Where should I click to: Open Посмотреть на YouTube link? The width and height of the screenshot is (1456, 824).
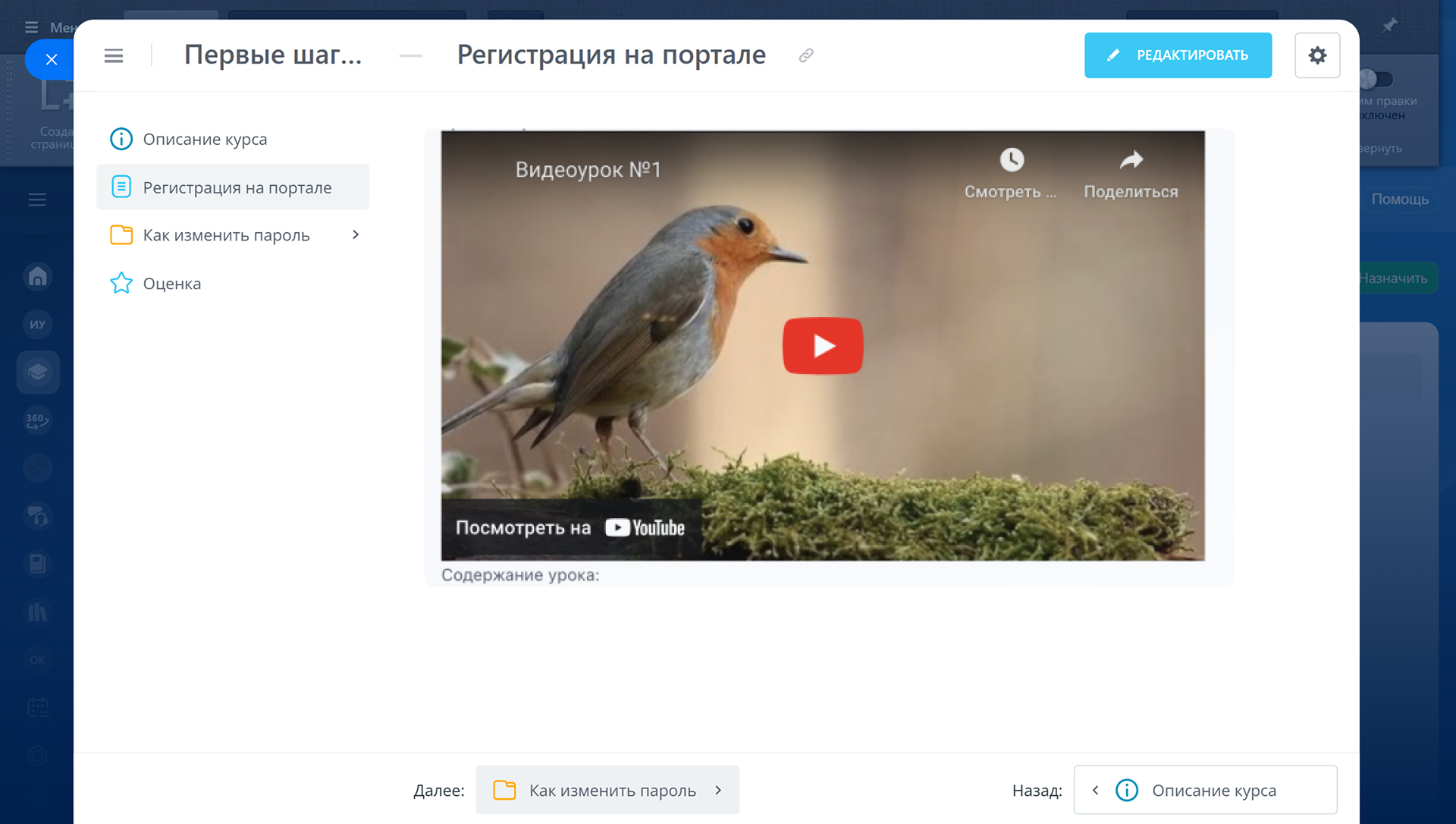570,528
